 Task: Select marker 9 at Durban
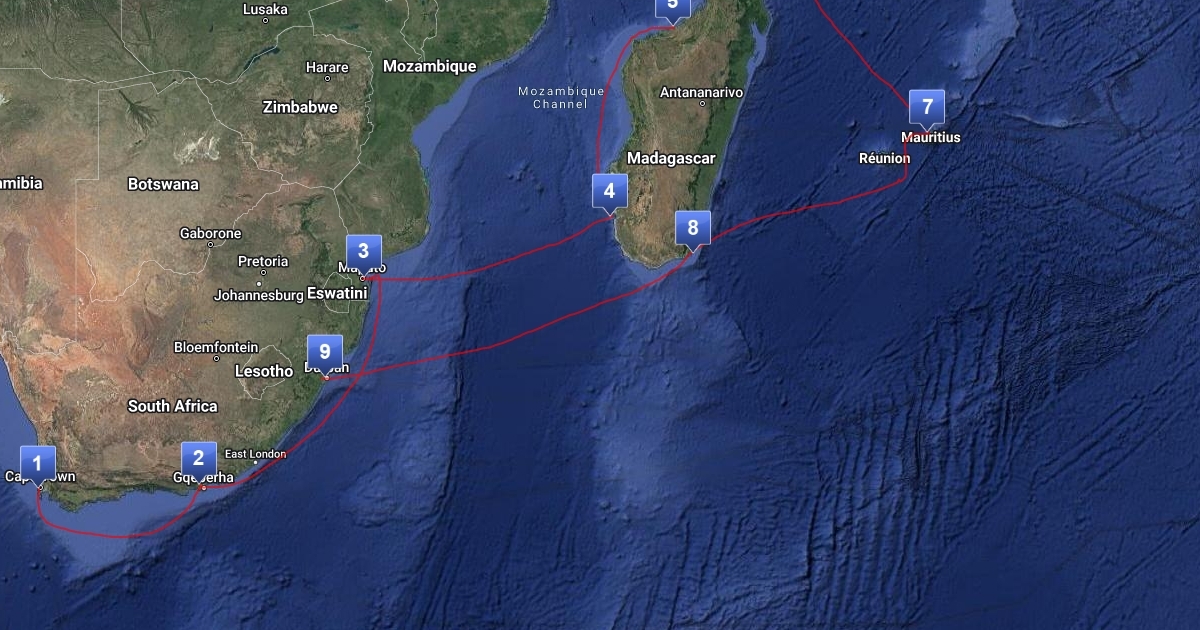pos(325,353)
